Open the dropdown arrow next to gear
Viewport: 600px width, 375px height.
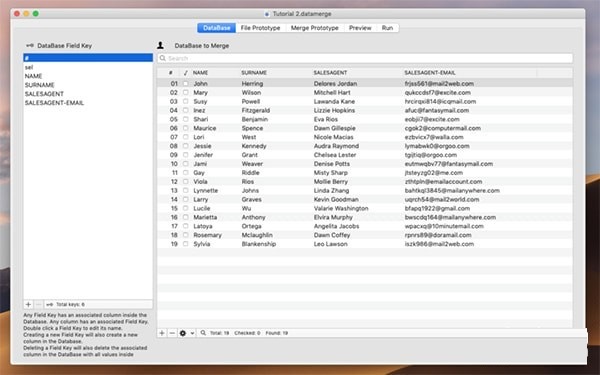[192, 333]
